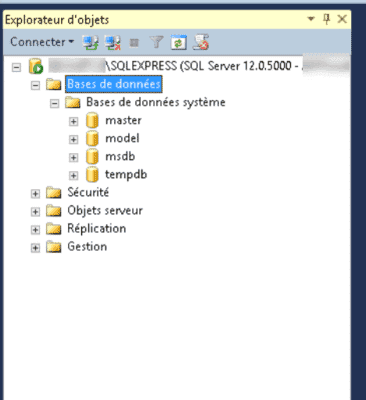
Task: Select the tempdb database
Action: pyautogui.click(x=126, y=174)
